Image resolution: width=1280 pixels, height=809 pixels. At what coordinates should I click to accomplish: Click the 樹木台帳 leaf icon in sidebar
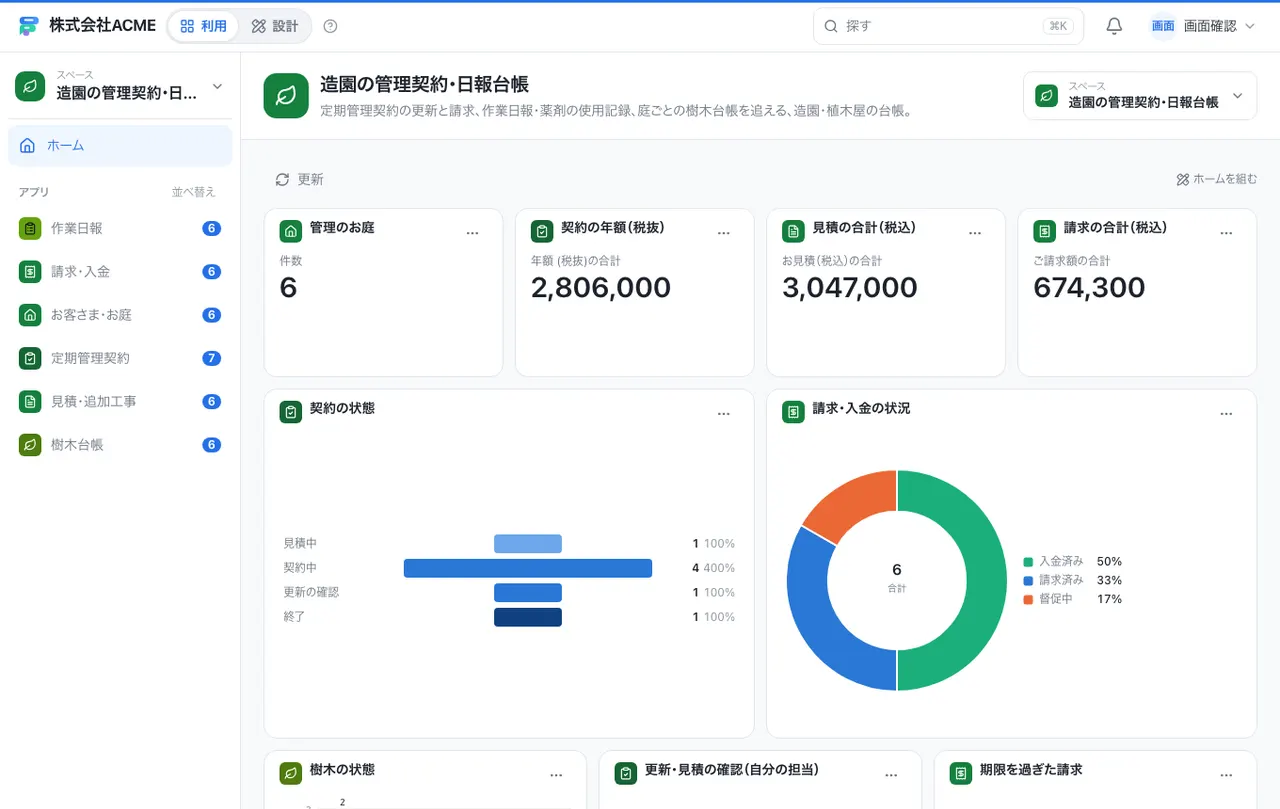tap(30, 444)
